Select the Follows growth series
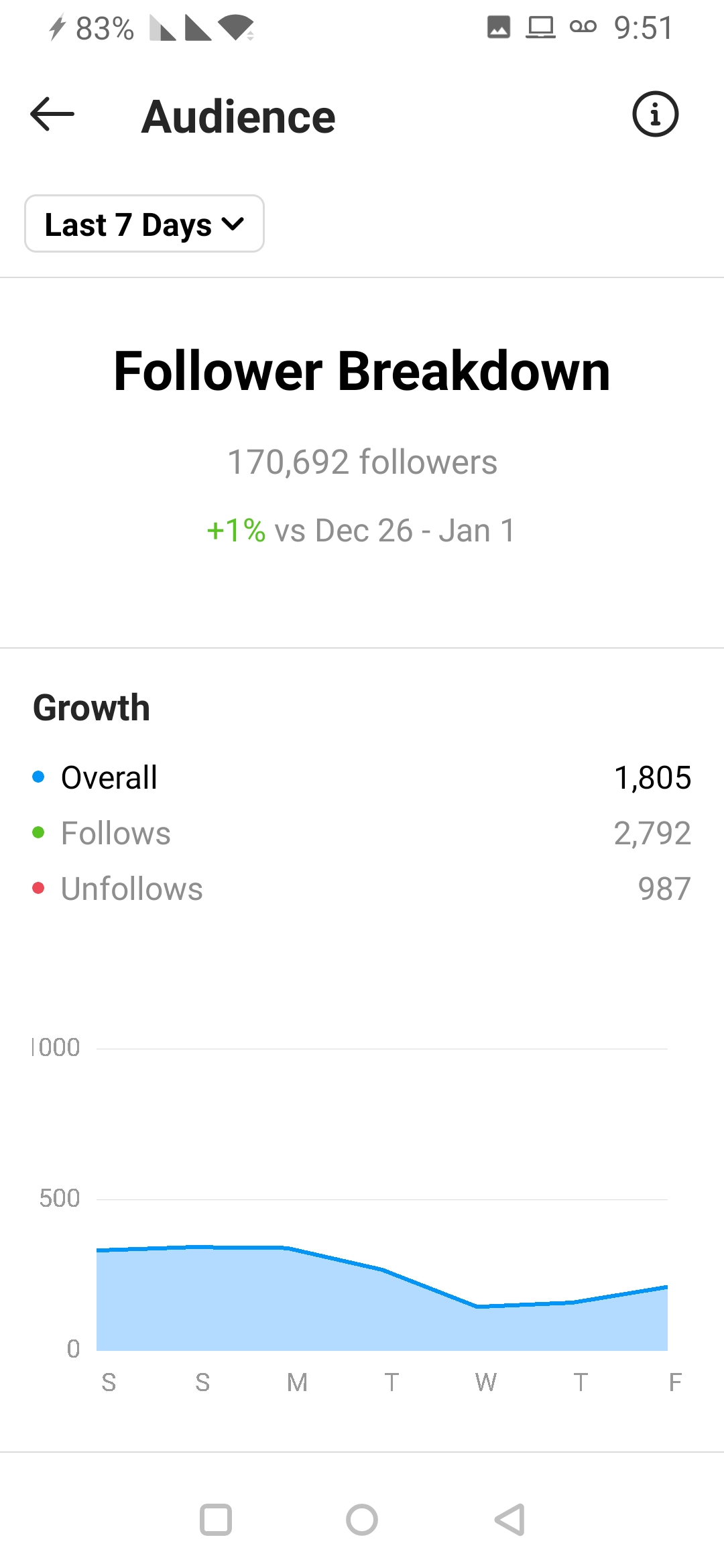The image size is (724, 1568). point(362,833)
